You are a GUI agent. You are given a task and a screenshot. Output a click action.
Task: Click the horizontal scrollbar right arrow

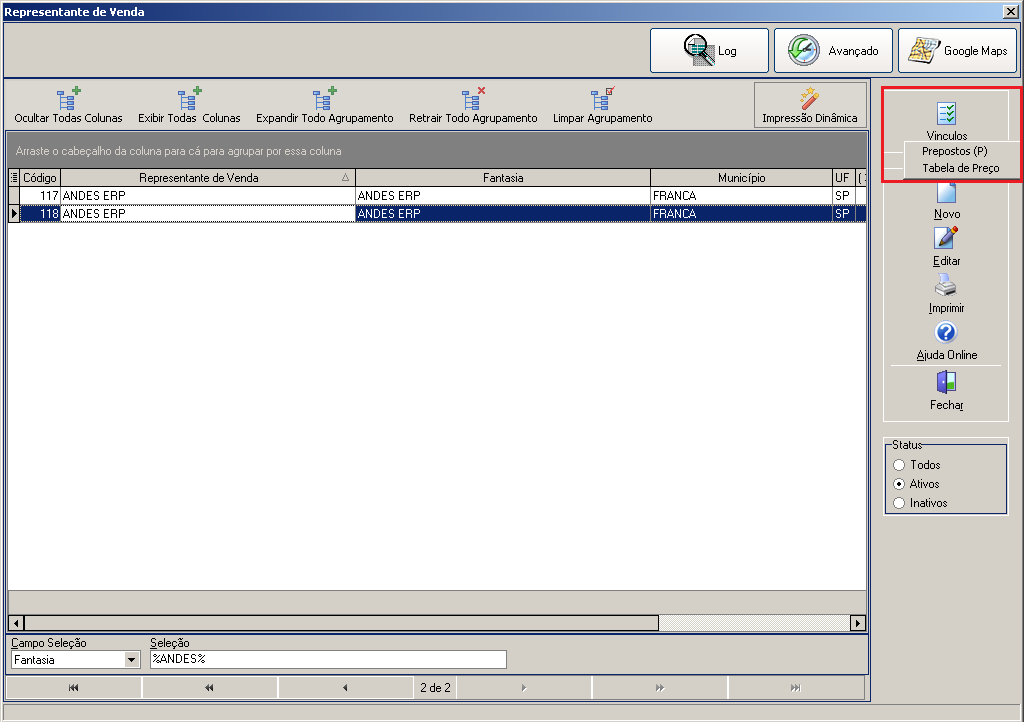pos(857,623)
